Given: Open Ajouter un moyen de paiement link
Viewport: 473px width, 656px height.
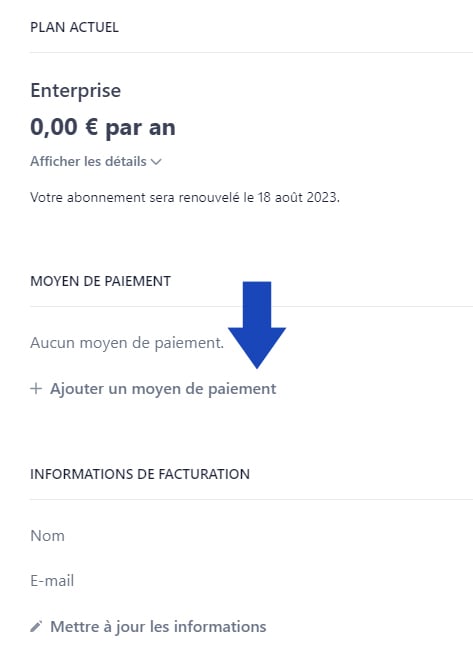Looking at the screenshot, I should pyautogui.click(x=153, y=389).
